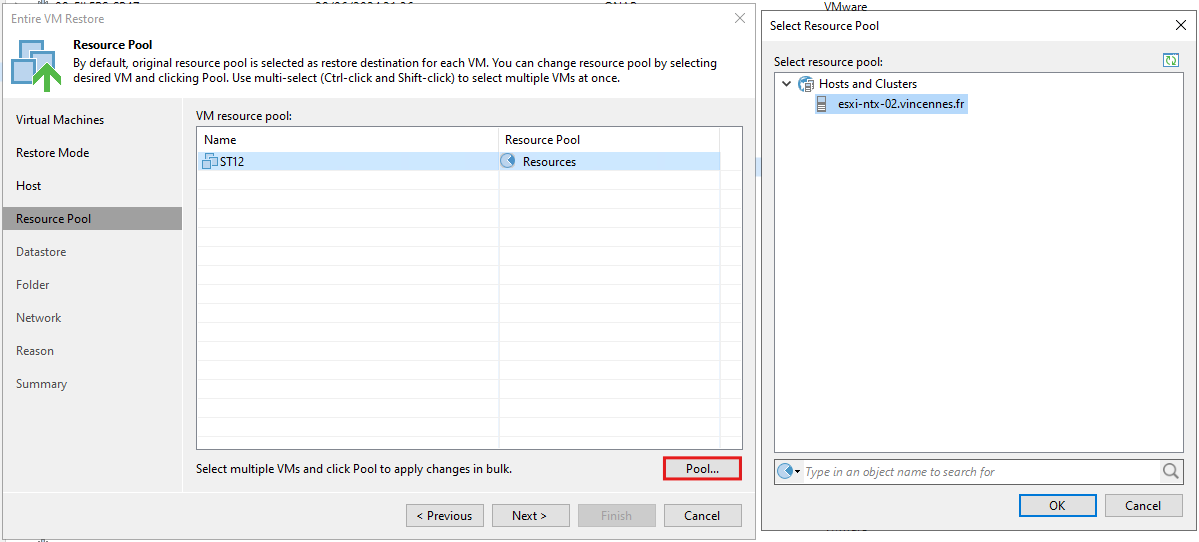The image size is (1199, 542).
Task: Click the Entire VM Restore wizard icon
Action: [x=36, y=64]
